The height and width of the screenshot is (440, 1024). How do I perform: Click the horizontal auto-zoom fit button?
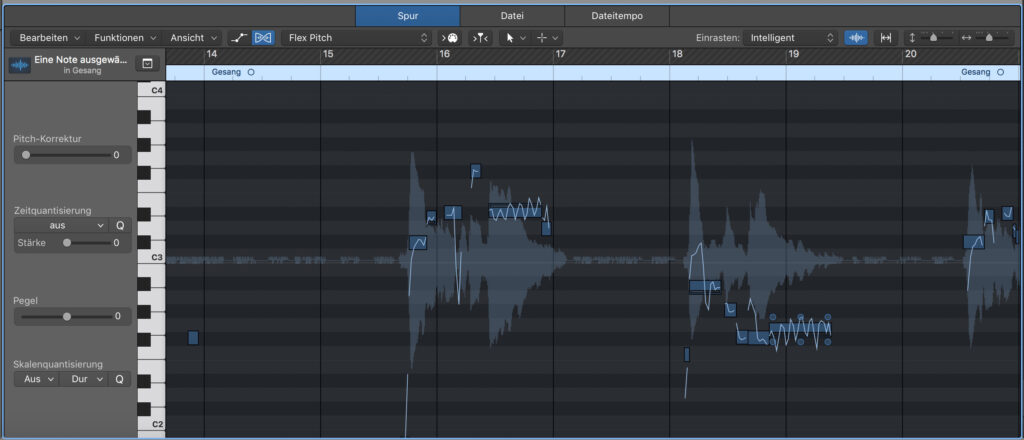pos(886,38)
